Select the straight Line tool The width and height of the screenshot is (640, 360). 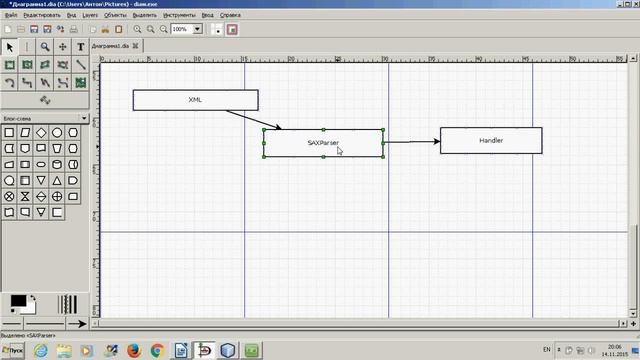[x=80, y=65]
